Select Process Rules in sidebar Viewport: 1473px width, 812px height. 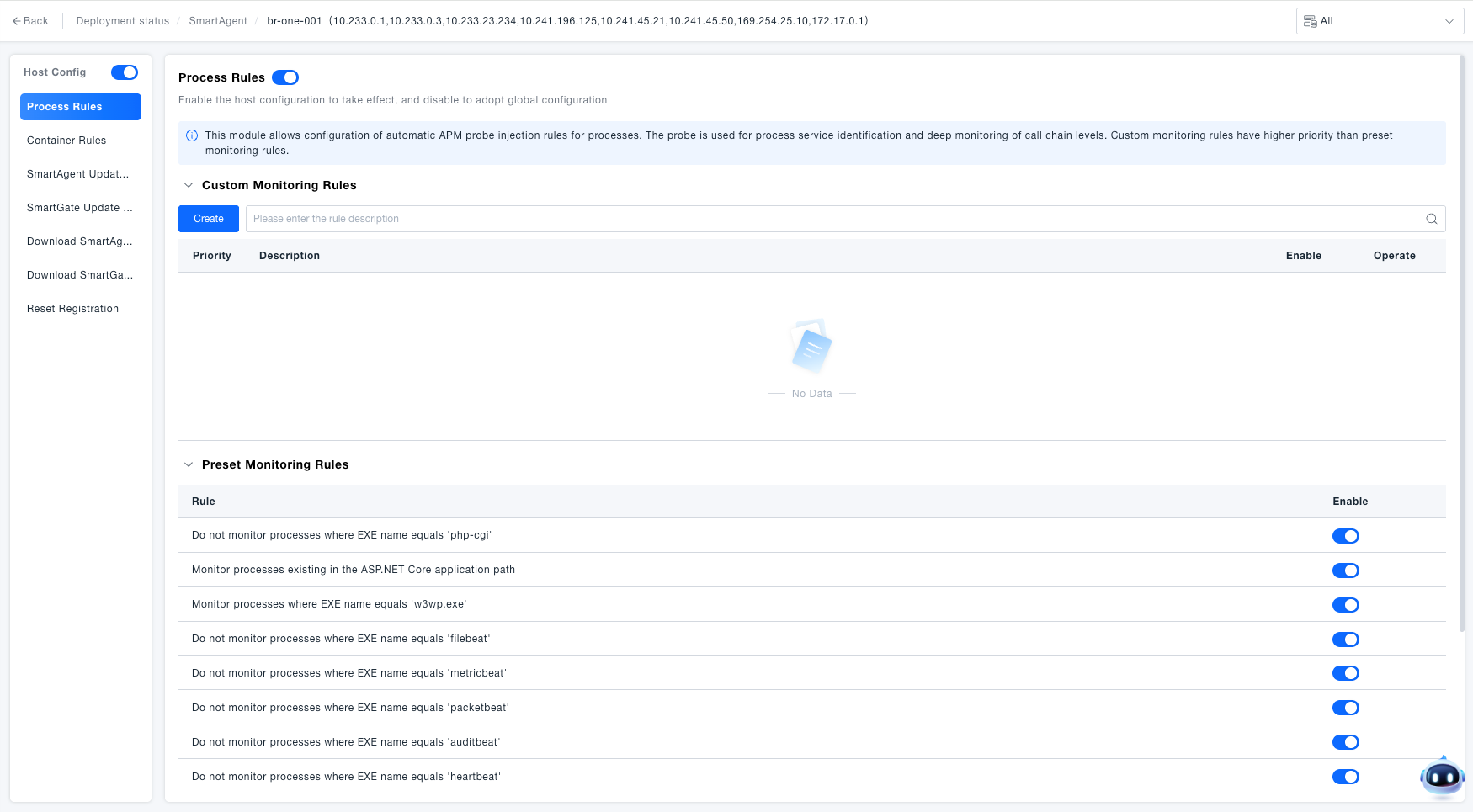tap(81, 107)
